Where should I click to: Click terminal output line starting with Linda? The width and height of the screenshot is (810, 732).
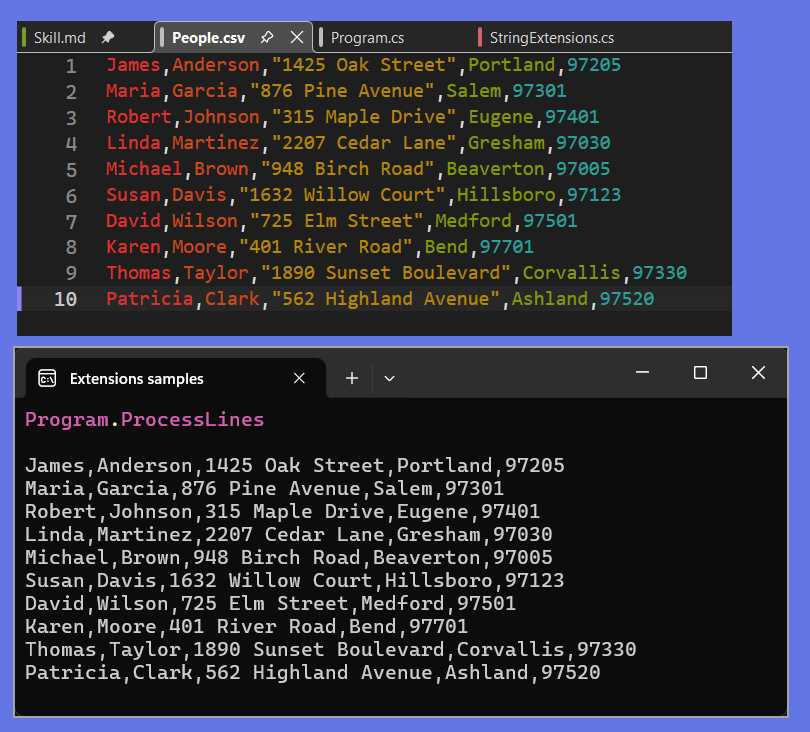tap(288, 535)
